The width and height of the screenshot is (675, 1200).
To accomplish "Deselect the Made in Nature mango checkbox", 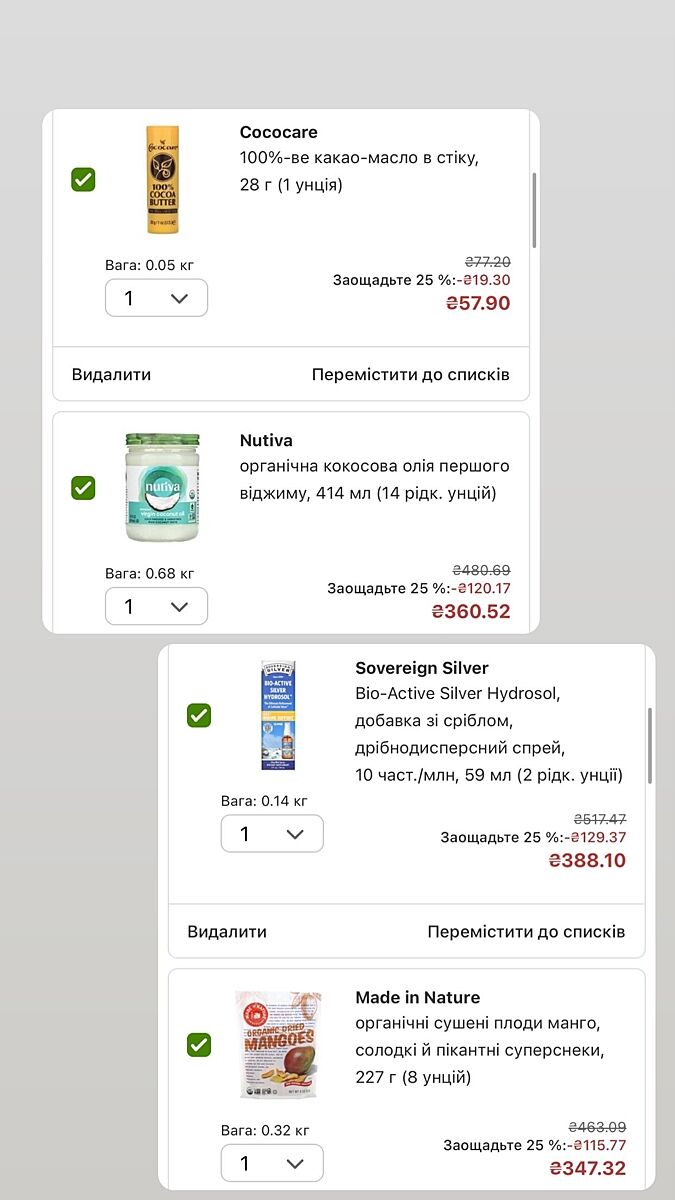I will [199, 1045].
